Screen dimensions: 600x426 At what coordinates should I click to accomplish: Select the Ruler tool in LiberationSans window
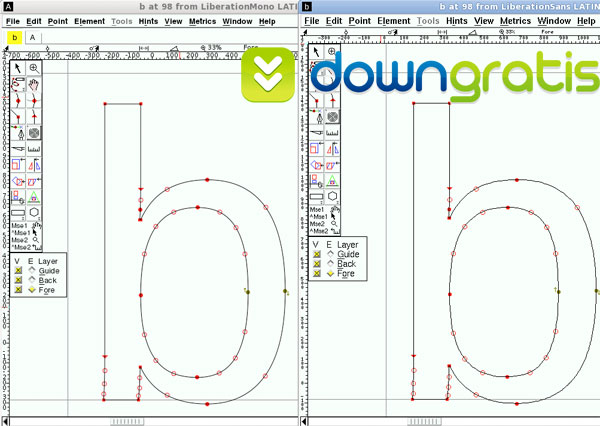(x=332, y=133)
